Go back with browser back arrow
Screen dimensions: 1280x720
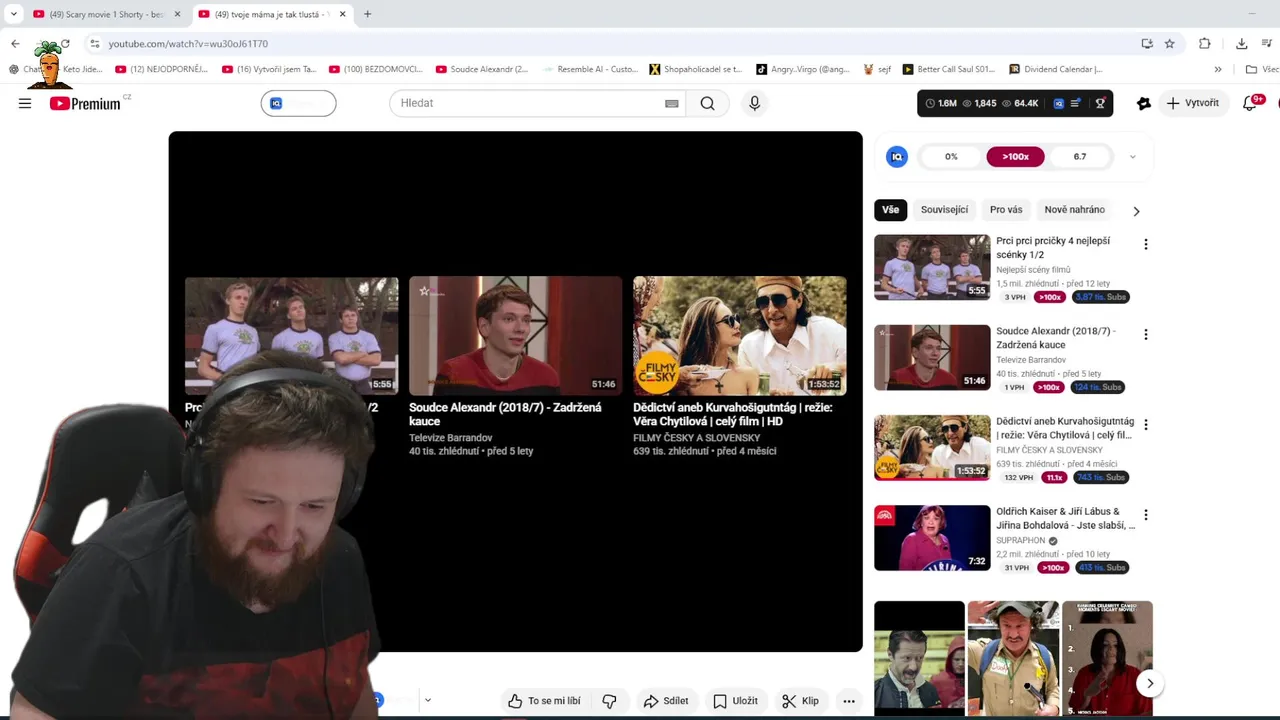click(15, 44)
